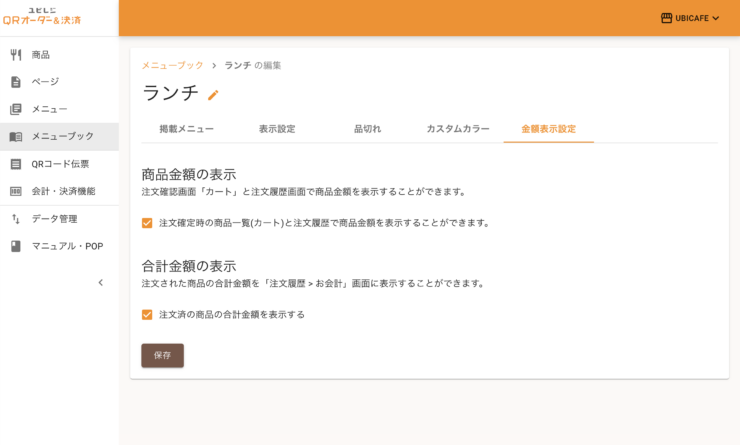
Task: Click the checkbox label starting 注文確定時の商品一覧
Action: 325,223
